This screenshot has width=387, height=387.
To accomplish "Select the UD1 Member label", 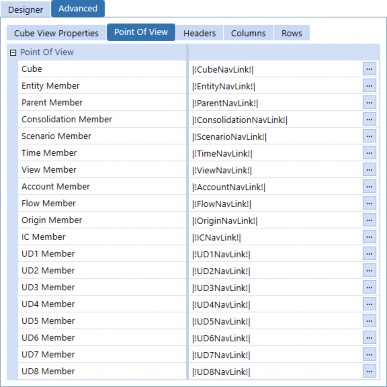I will click(48, 254).
